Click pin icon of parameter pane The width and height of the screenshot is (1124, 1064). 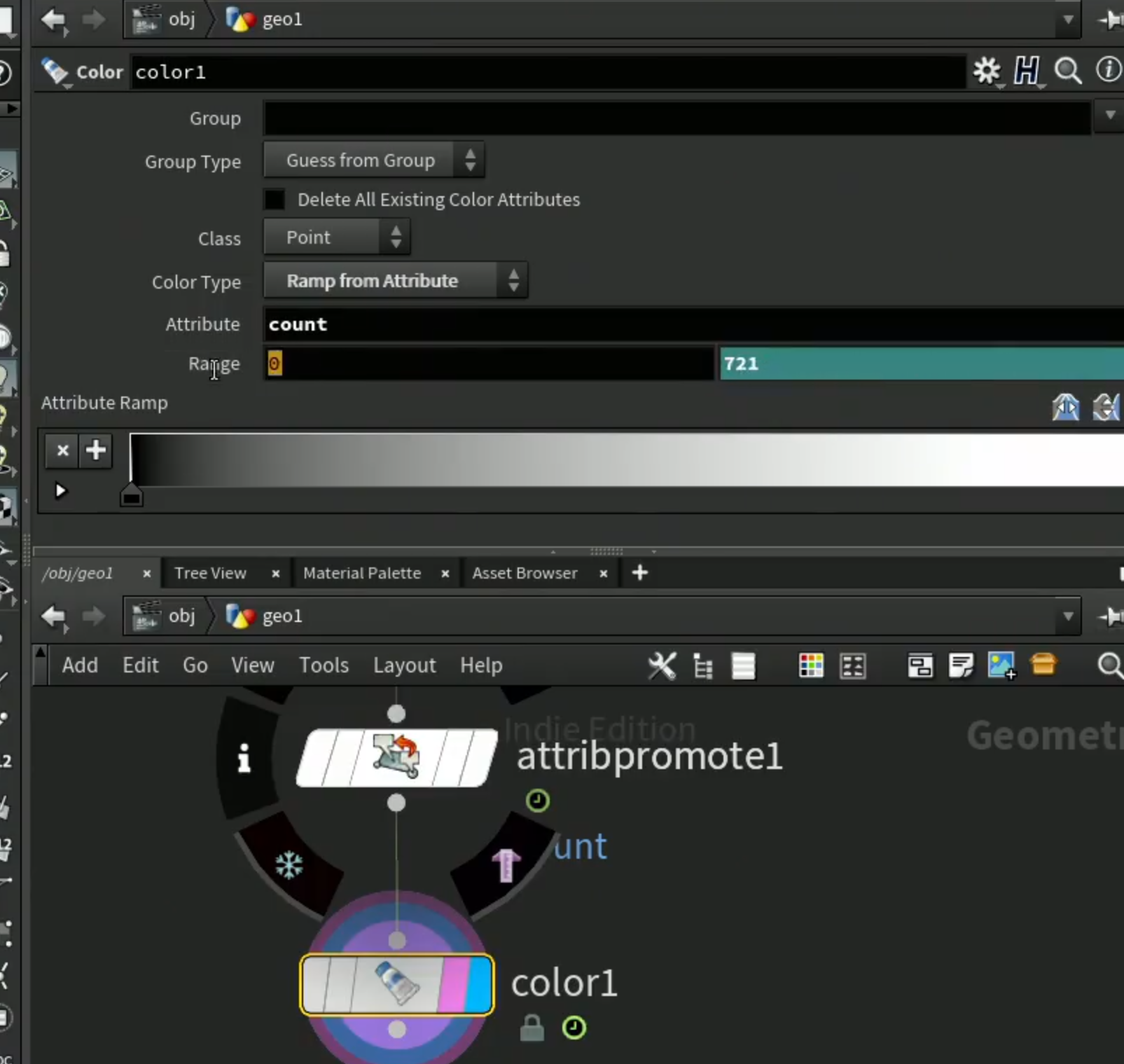(1110, 20)
